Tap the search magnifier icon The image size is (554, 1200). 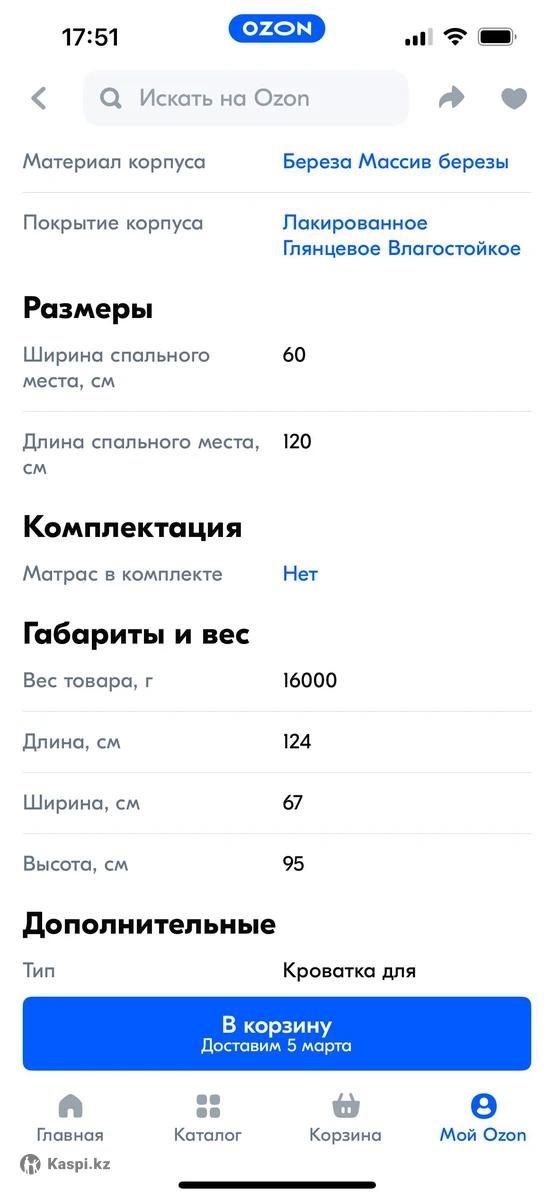pos(111,98)
